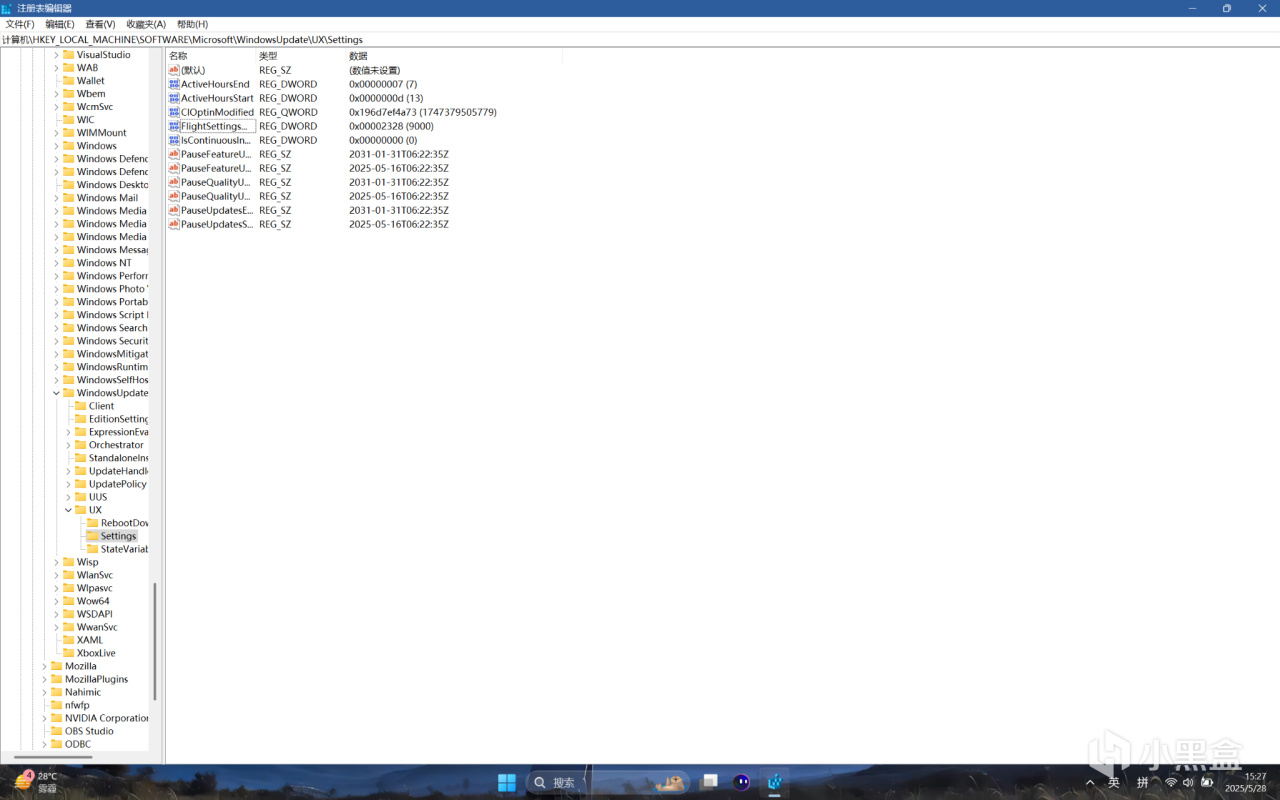Show hidden tray icons chevron
The width and height of the screenshot is (1280, 800).
1090,782
